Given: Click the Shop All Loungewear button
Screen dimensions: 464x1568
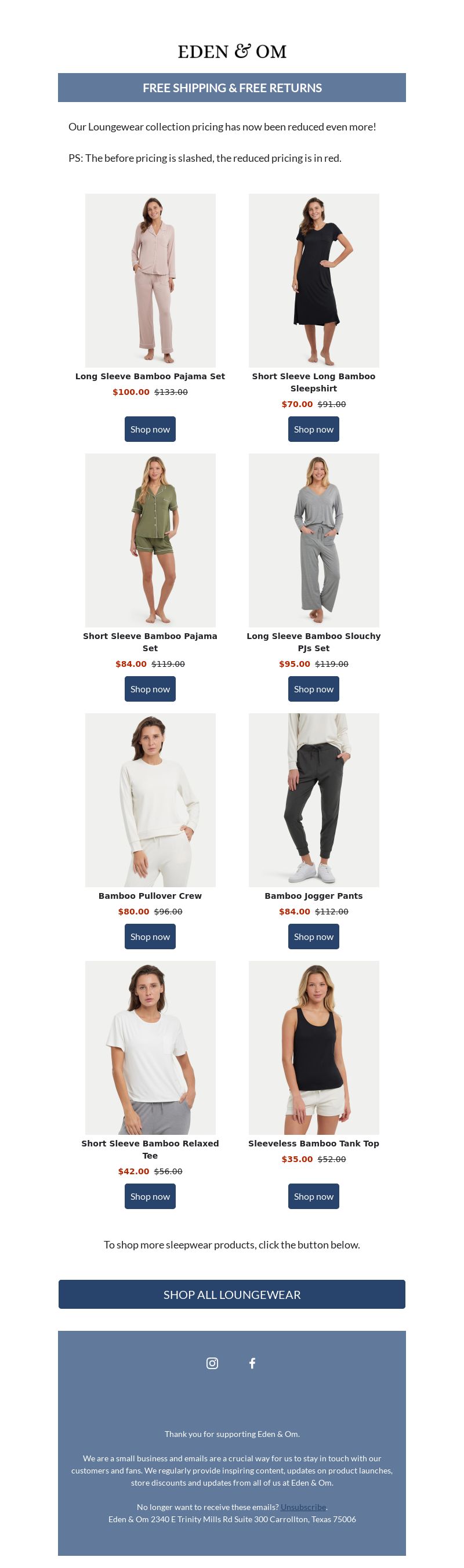Looking at the screenshot, I should coord(232,1294).
